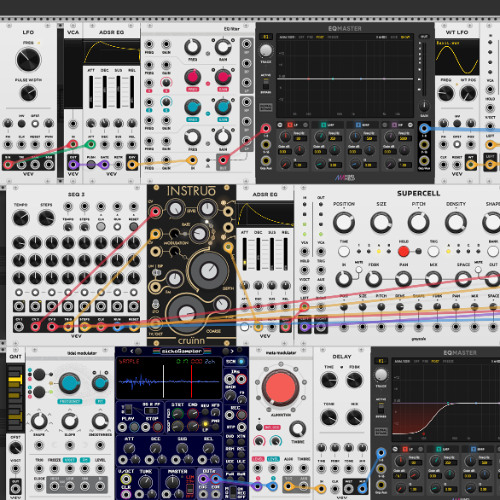Click the sampler PLAY button
This screenshot has height=500, width=500.
[x=134, y=427]
